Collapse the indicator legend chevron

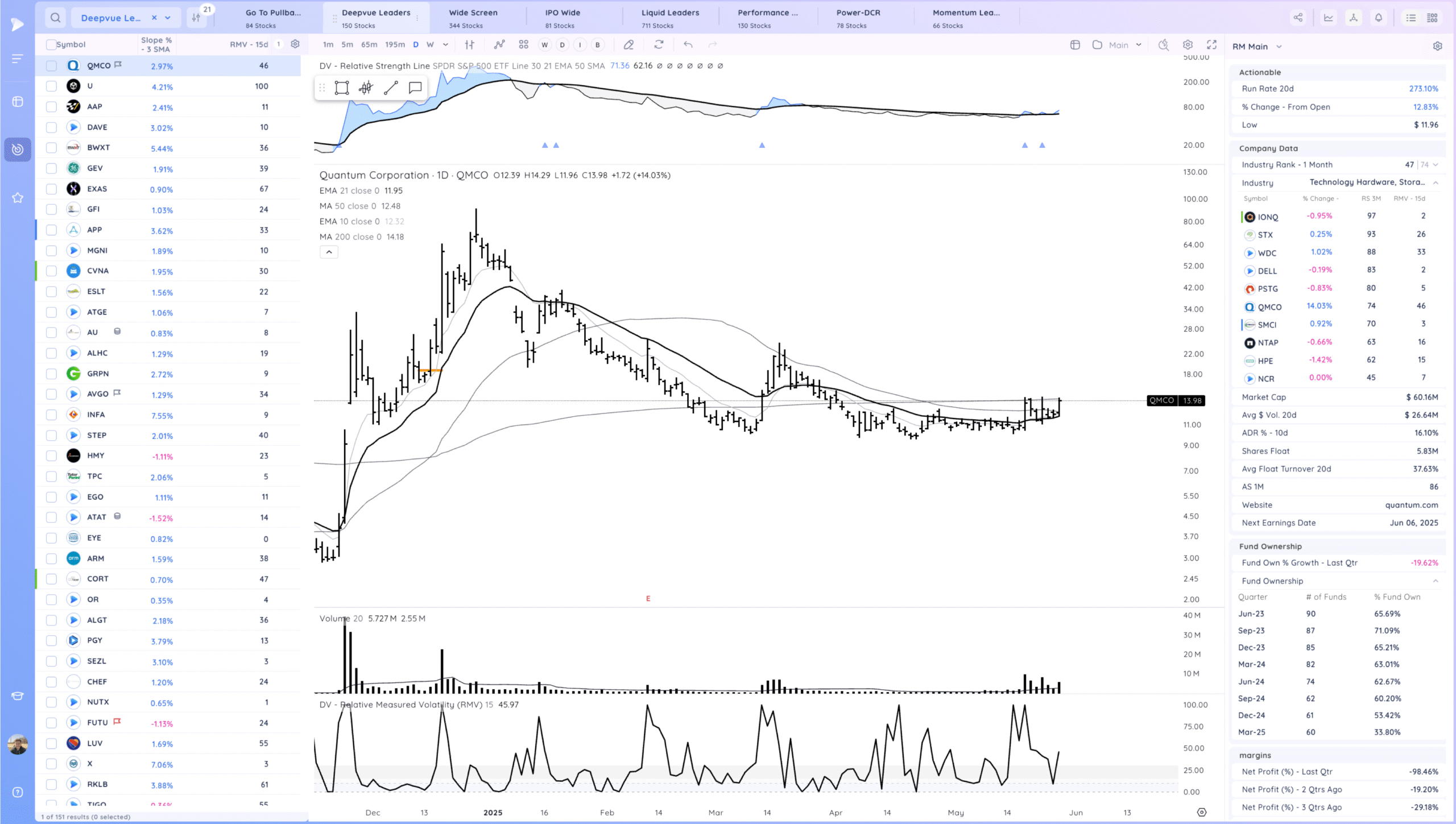click(329, 252)
